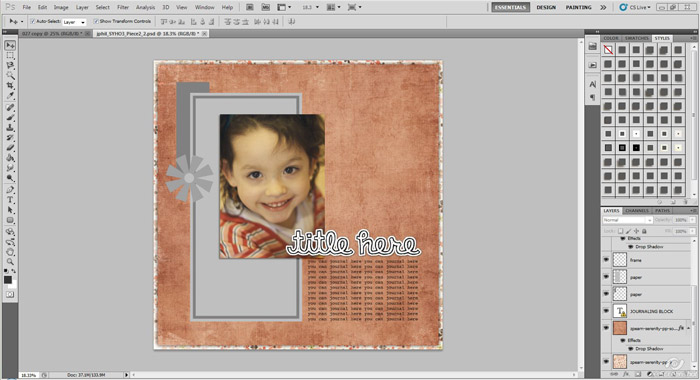
Task: Select the Rectangular Marquee tool
Action: [x=10, y=55]
